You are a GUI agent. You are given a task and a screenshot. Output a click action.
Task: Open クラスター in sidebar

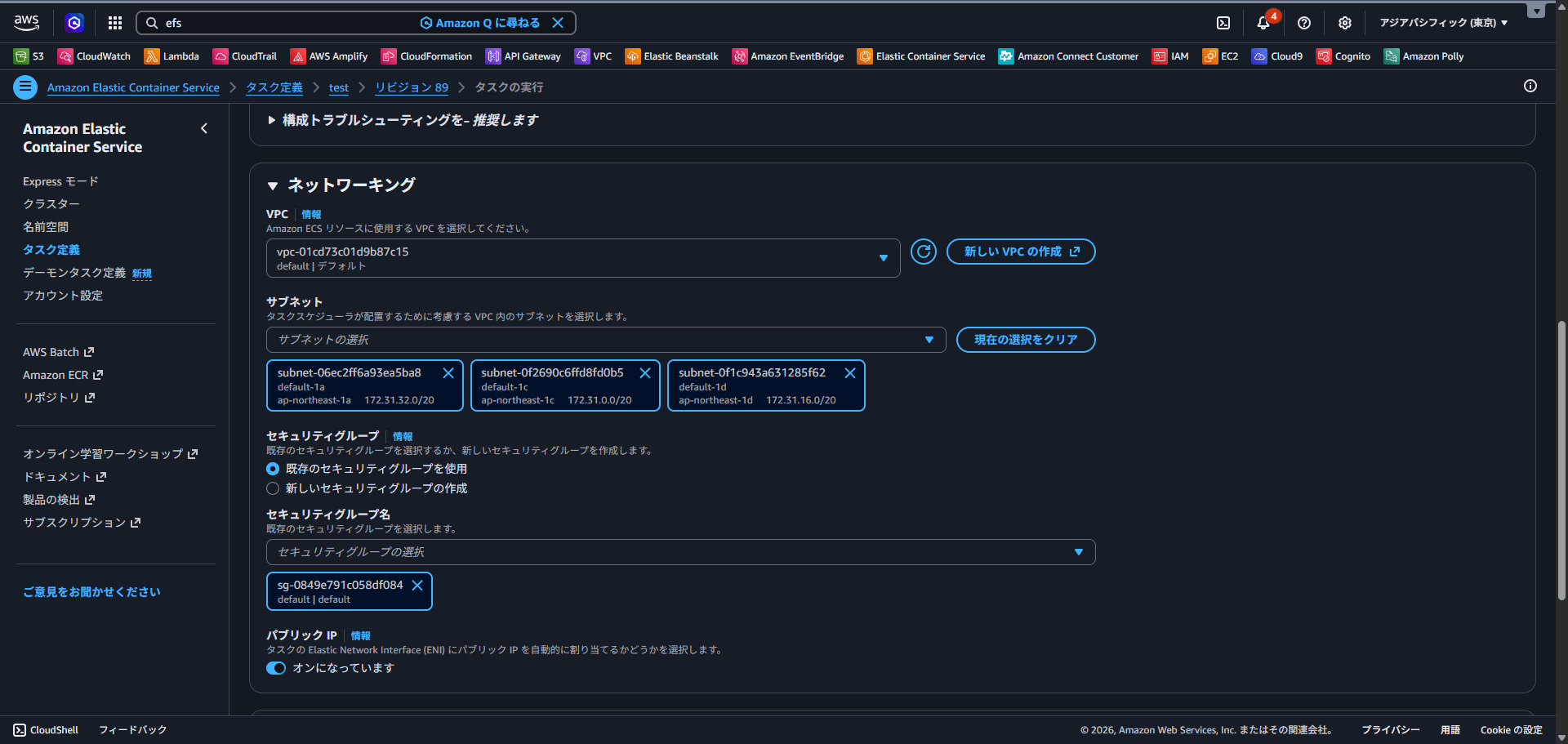click(51, 204)
